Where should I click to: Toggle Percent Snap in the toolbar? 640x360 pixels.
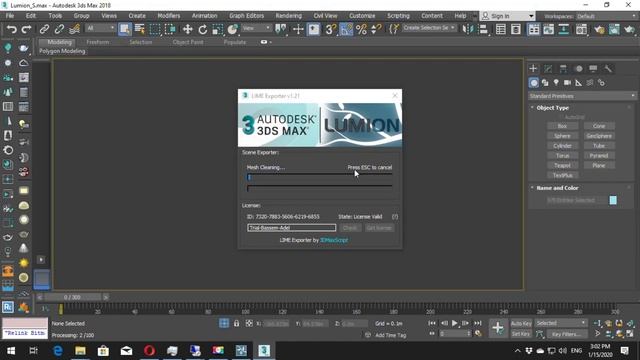tap(361, 29)
